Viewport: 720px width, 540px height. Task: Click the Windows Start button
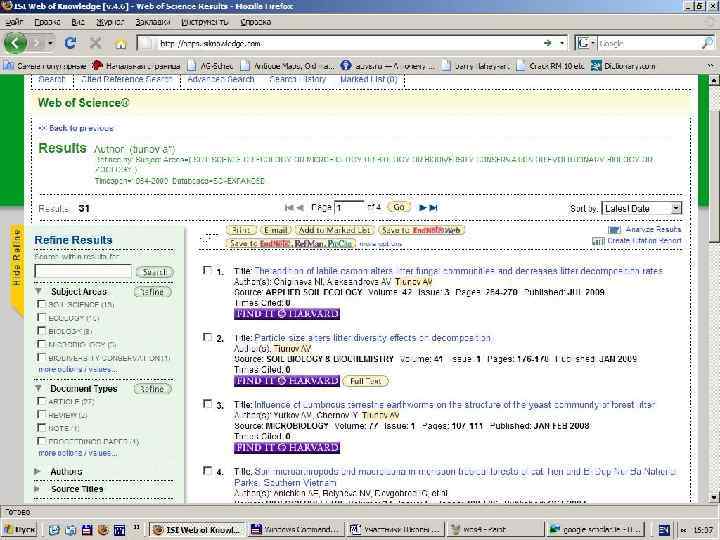19,529
